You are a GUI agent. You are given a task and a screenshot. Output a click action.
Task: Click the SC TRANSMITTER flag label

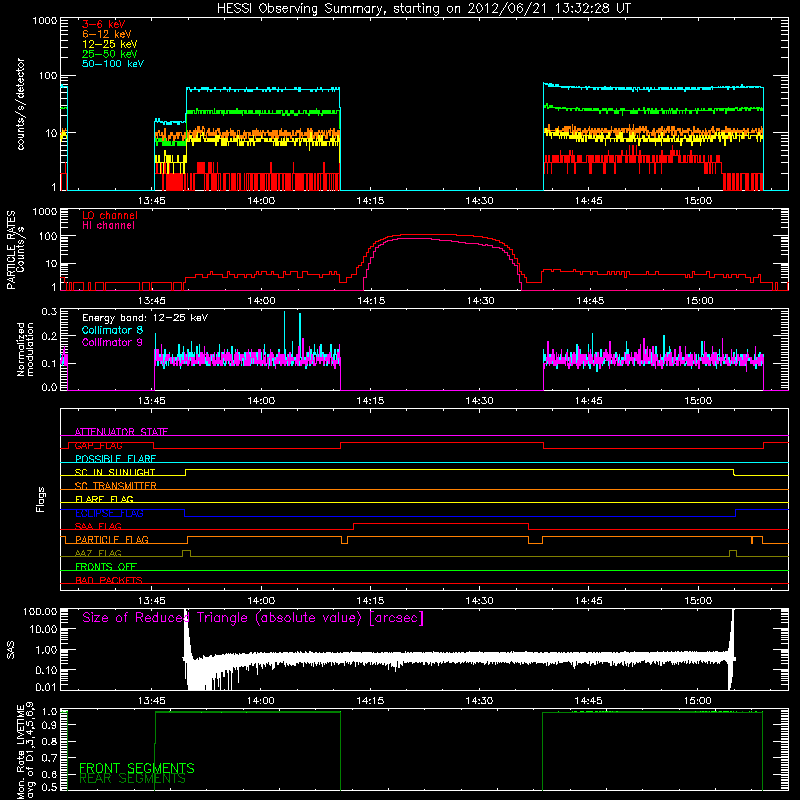pos(116,486)
